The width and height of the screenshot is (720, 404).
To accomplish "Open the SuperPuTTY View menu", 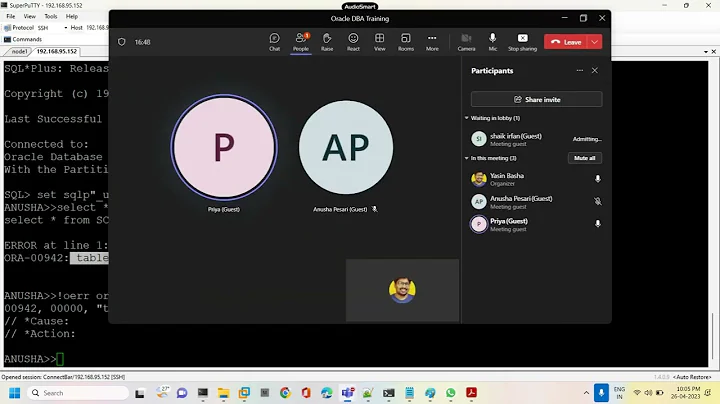I will [29, 16].
